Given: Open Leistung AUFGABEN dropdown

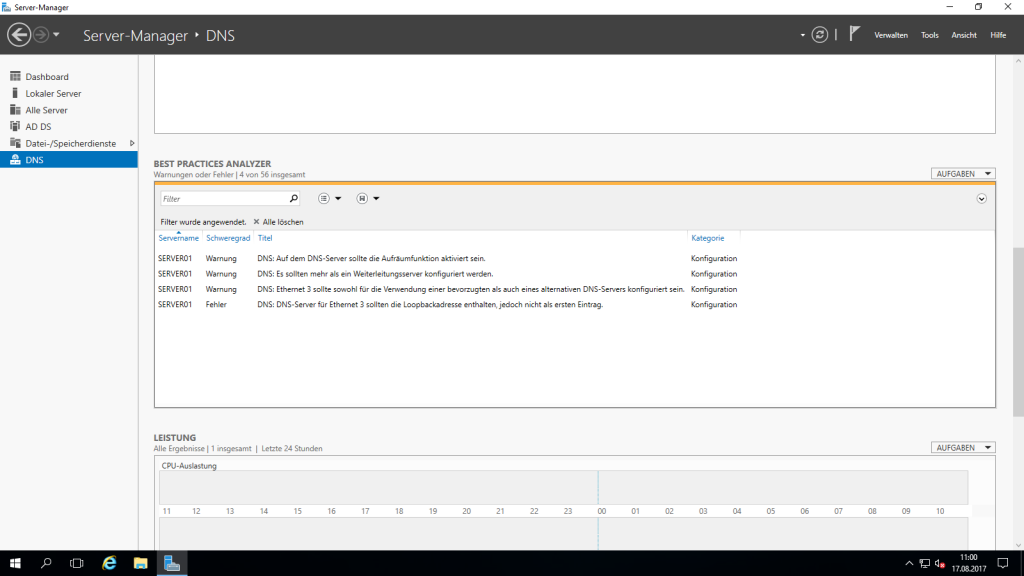Looking at the screenshot, I should pos(963,447).
